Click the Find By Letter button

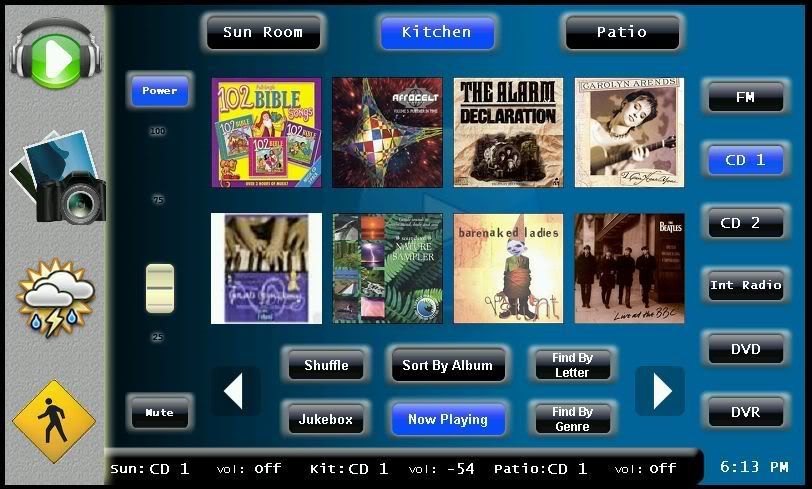[x=572, y=365]
